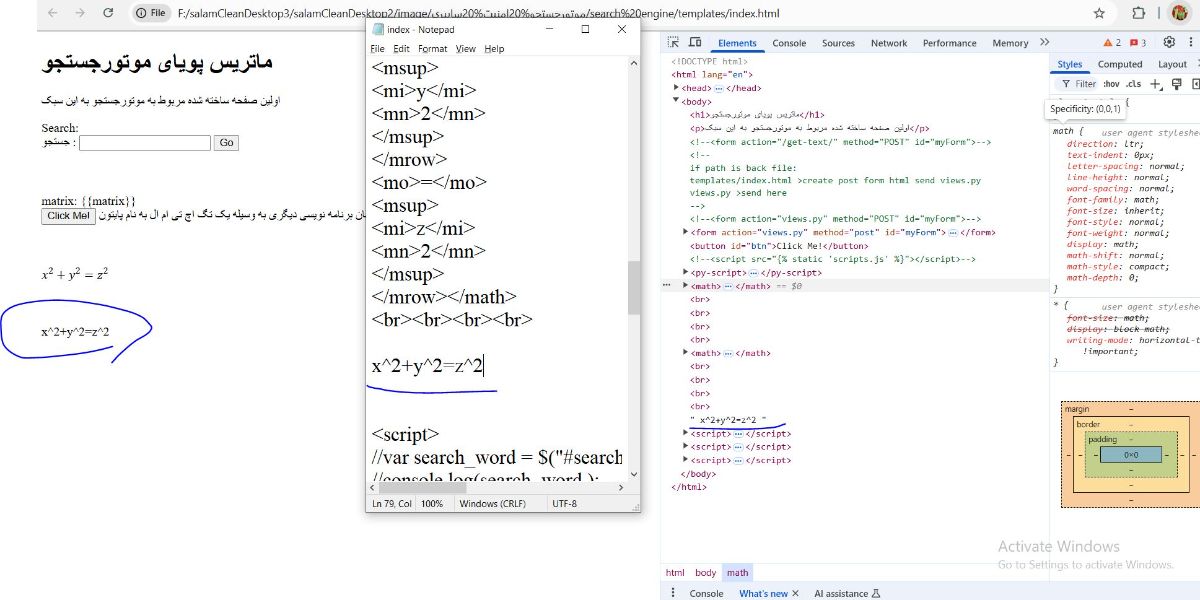Open the browser extensions puzzle icon
Viewport: 1200px width, 600px height.
(1138, 13)
